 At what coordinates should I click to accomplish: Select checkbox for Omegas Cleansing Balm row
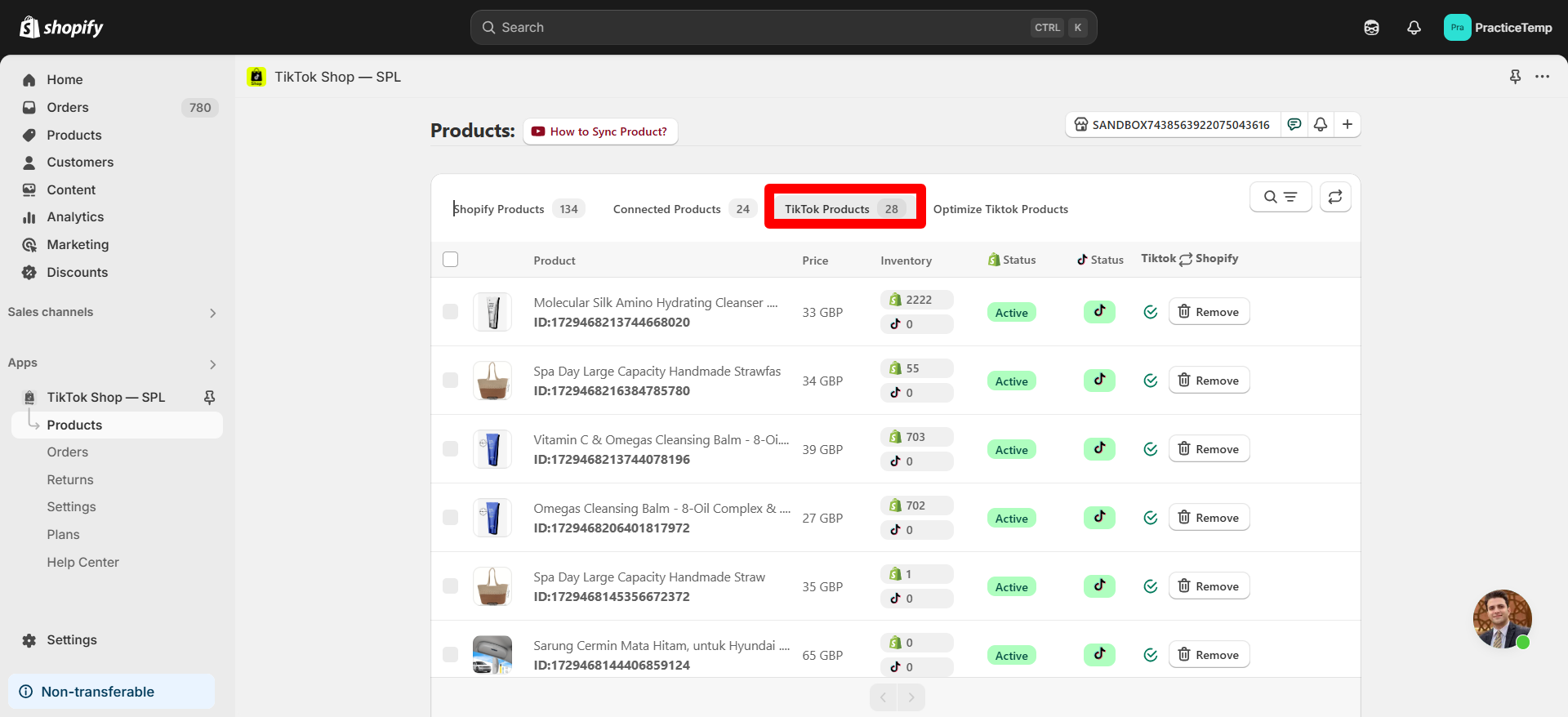450,518
